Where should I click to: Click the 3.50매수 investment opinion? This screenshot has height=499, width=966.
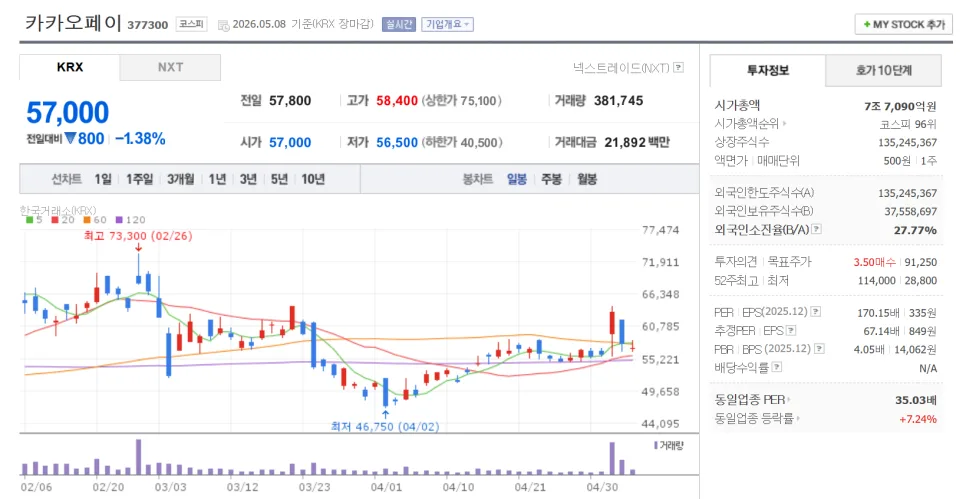pyautogui.click(x=874, y=262)
